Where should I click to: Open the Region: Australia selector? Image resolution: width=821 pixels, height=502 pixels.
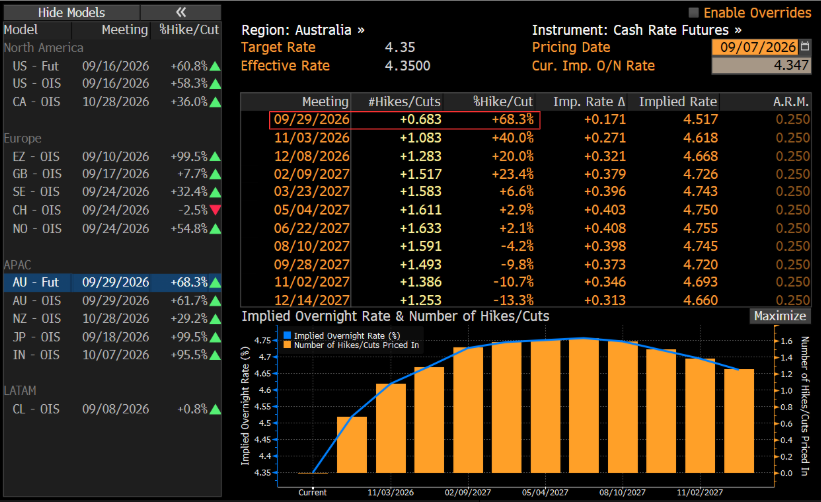coord(303,30)
